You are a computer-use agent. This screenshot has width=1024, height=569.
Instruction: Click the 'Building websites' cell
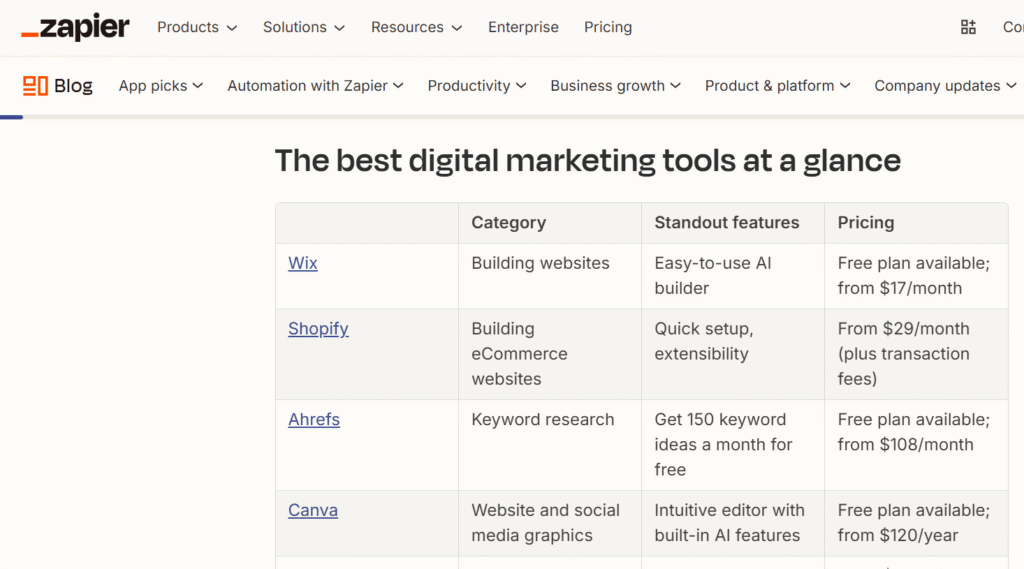550,276
